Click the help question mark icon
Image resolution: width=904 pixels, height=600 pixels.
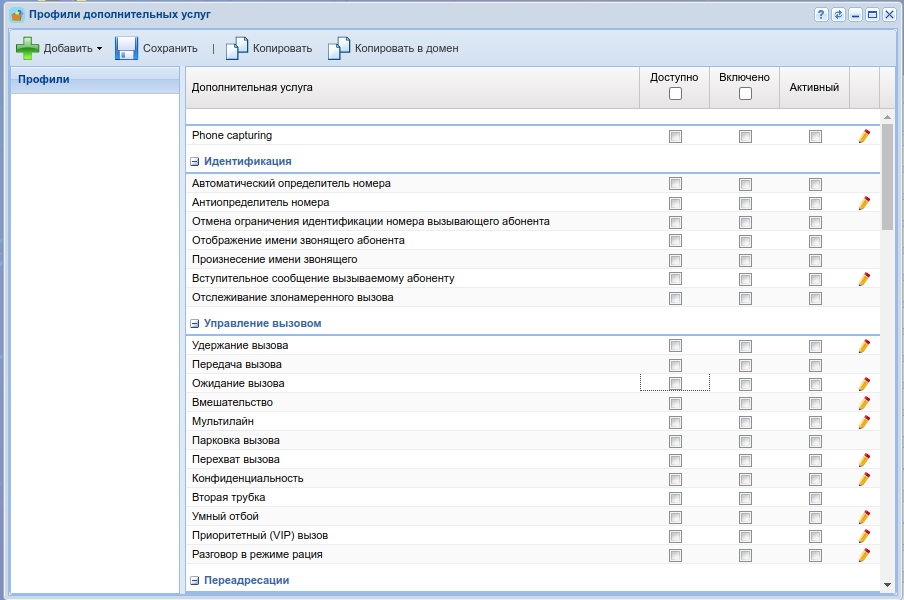821,15
